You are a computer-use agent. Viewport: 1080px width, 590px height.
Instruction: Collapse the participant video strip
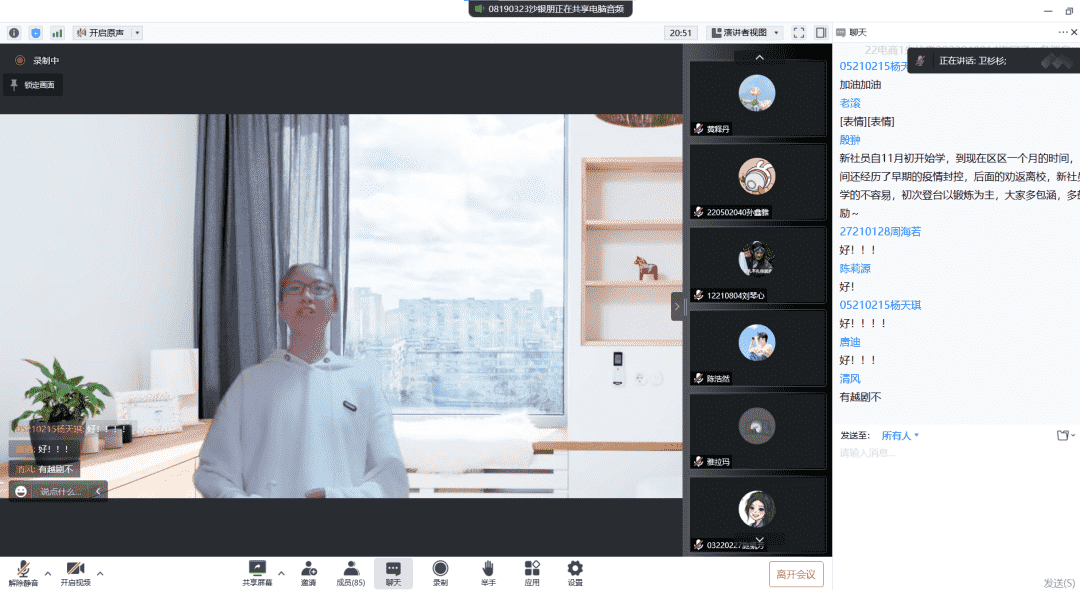coord(677,306)
